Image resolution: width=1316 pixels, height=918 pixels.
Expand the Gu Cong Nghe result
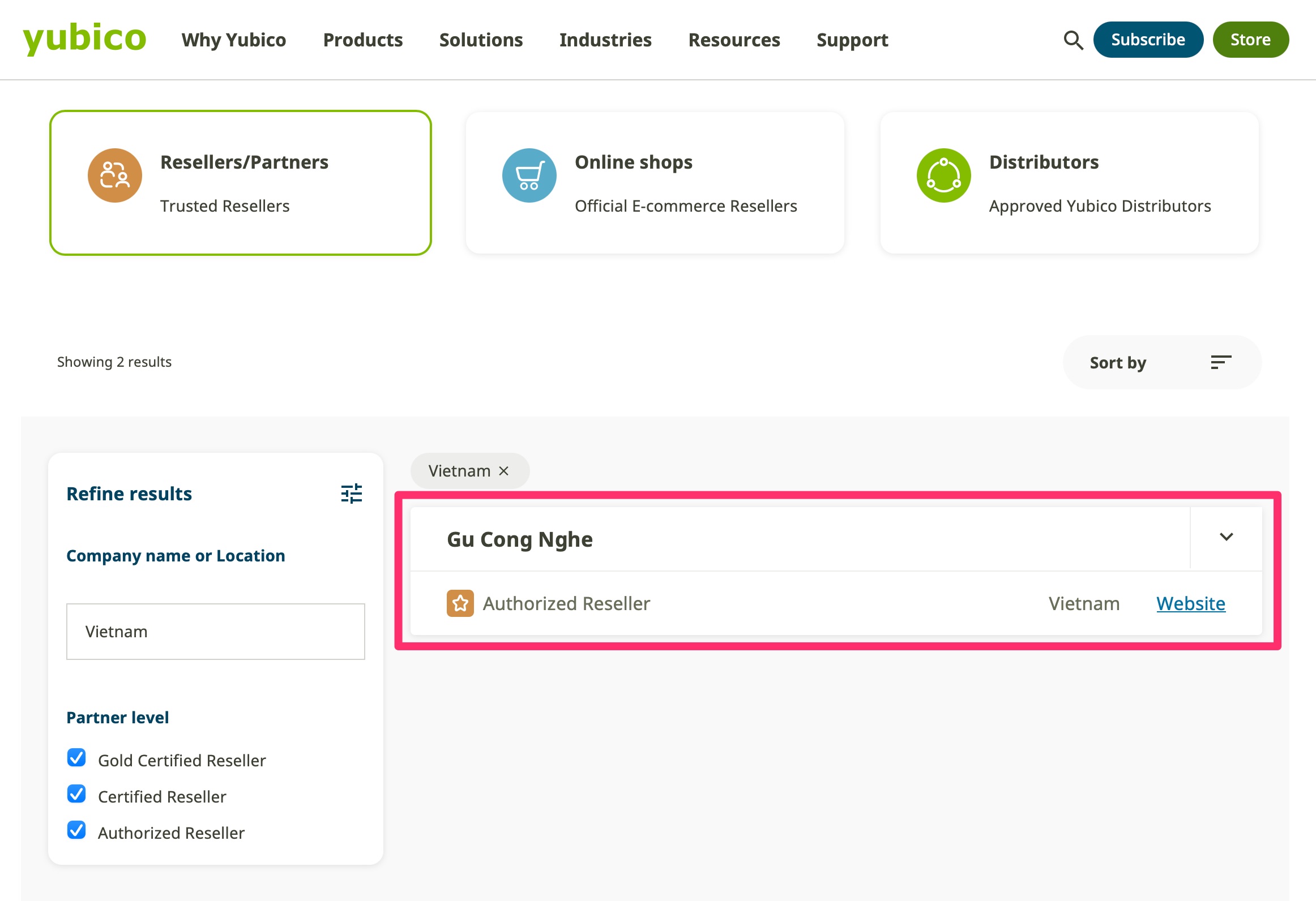pos(1226,538)
